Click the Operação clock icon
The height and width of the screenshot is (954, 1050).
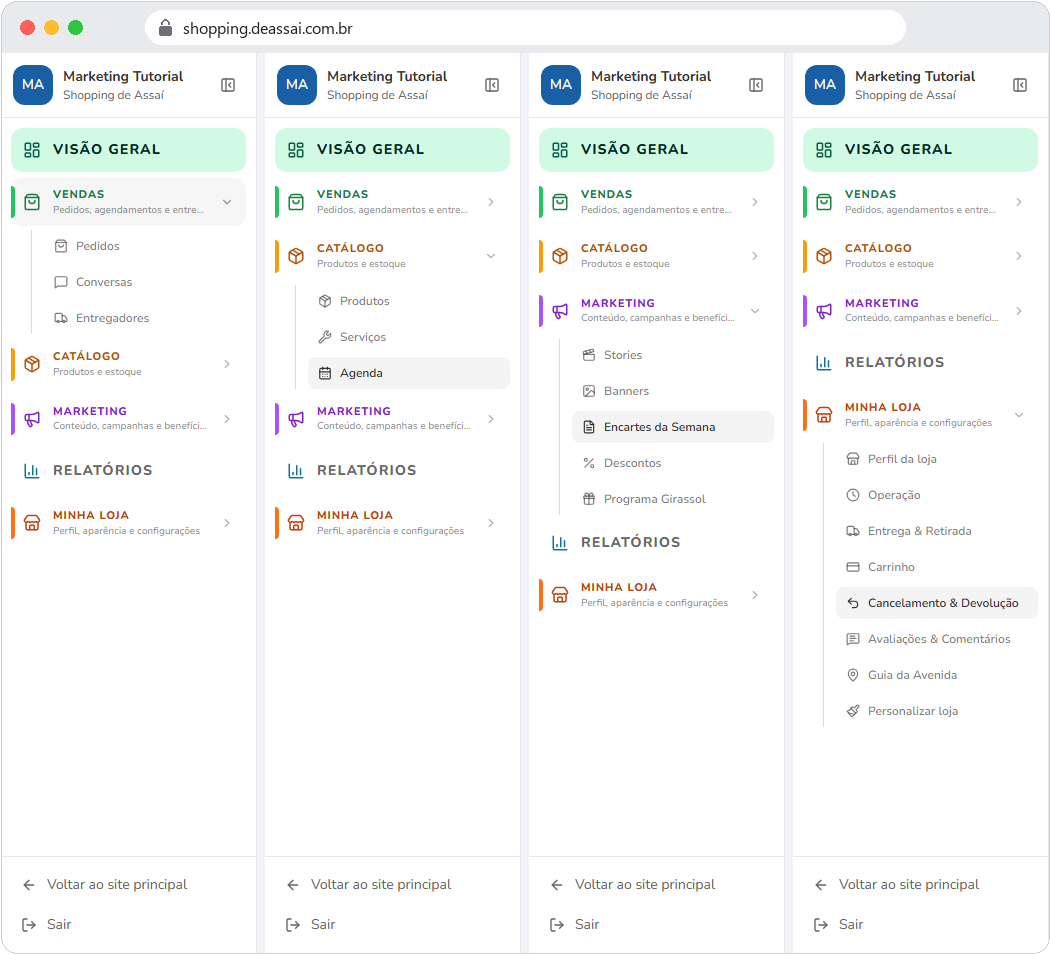point(852,495)
